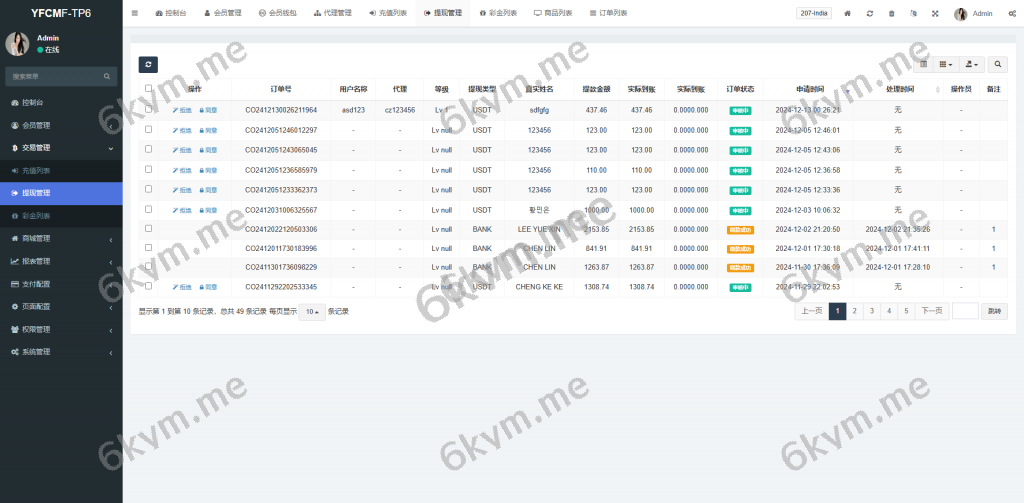This screenshot has width=1024, height=503.
Task: Click 拒绝 for order CO2412130026211964
Action: click(182, 110)
